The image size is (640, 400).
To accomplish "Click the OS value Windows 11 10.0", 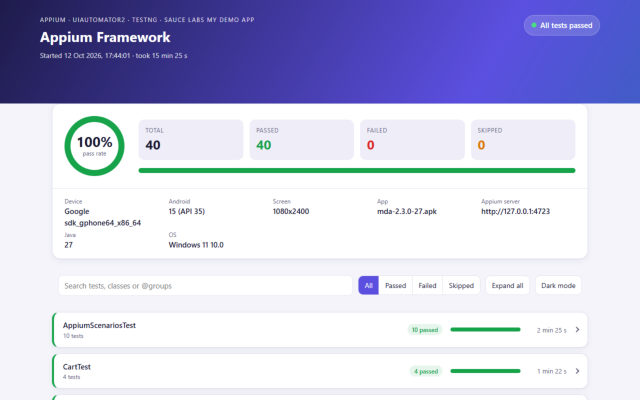I will [x=196, y=245].
